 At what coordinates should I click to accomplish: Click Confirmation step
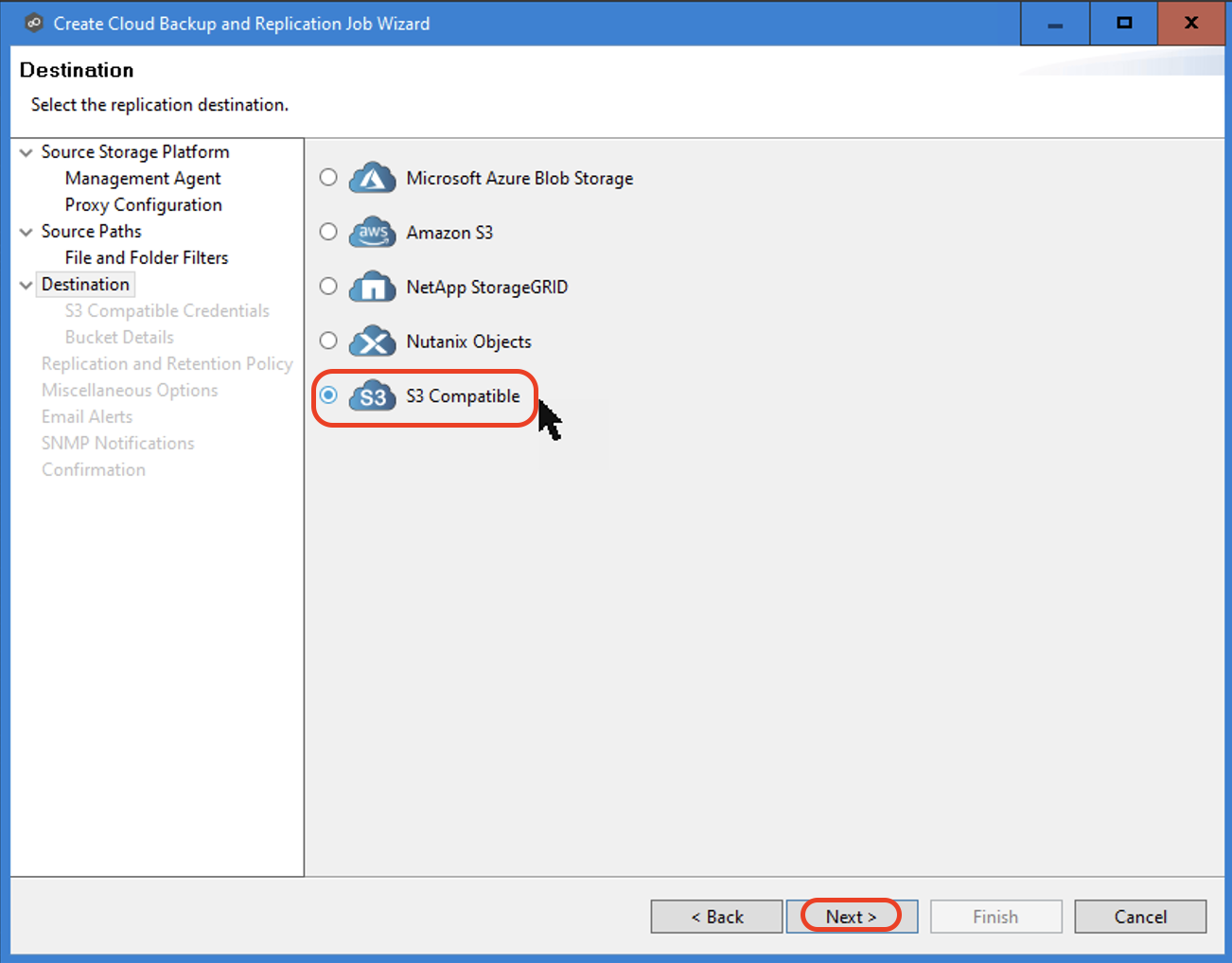coord(94,469)
